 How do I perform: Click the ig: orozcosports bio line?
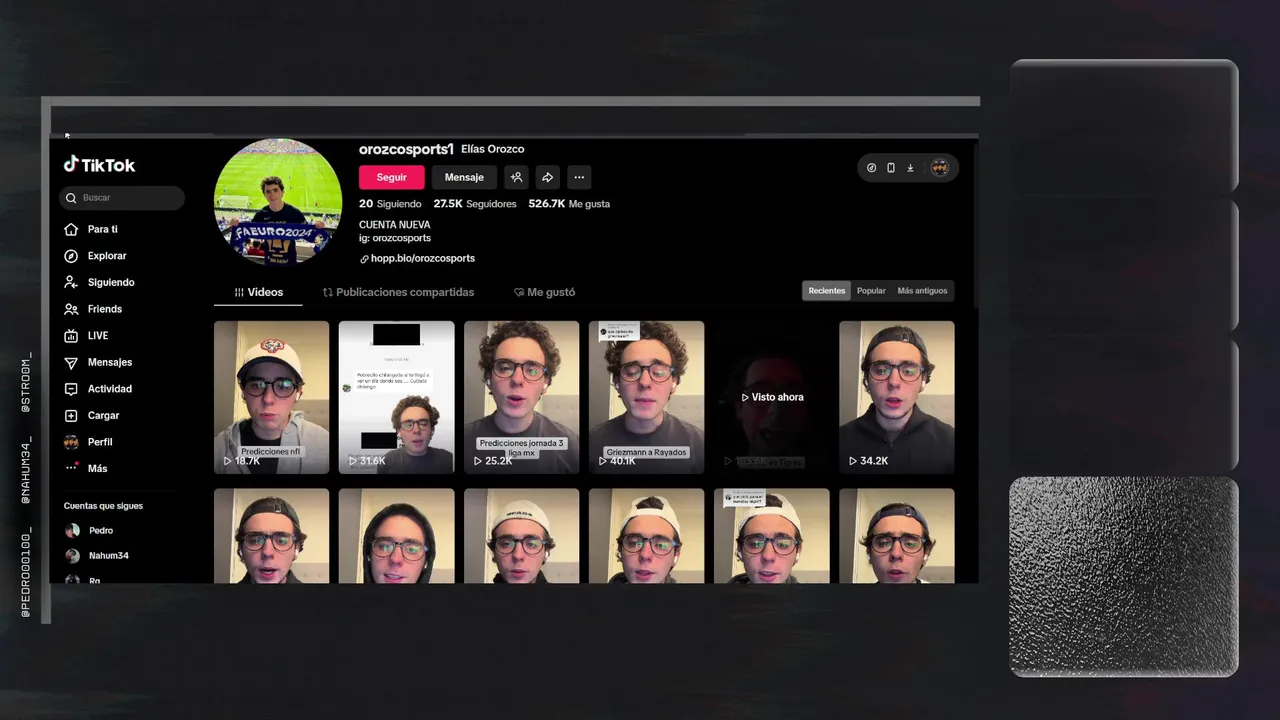[395, 238]
